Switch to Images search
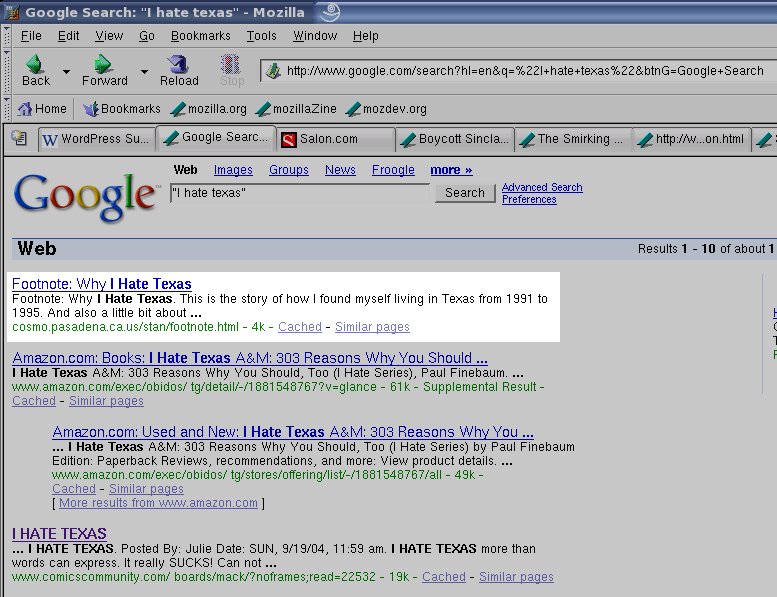The width and height of the screenshot is (777, 597). (233, 170)
